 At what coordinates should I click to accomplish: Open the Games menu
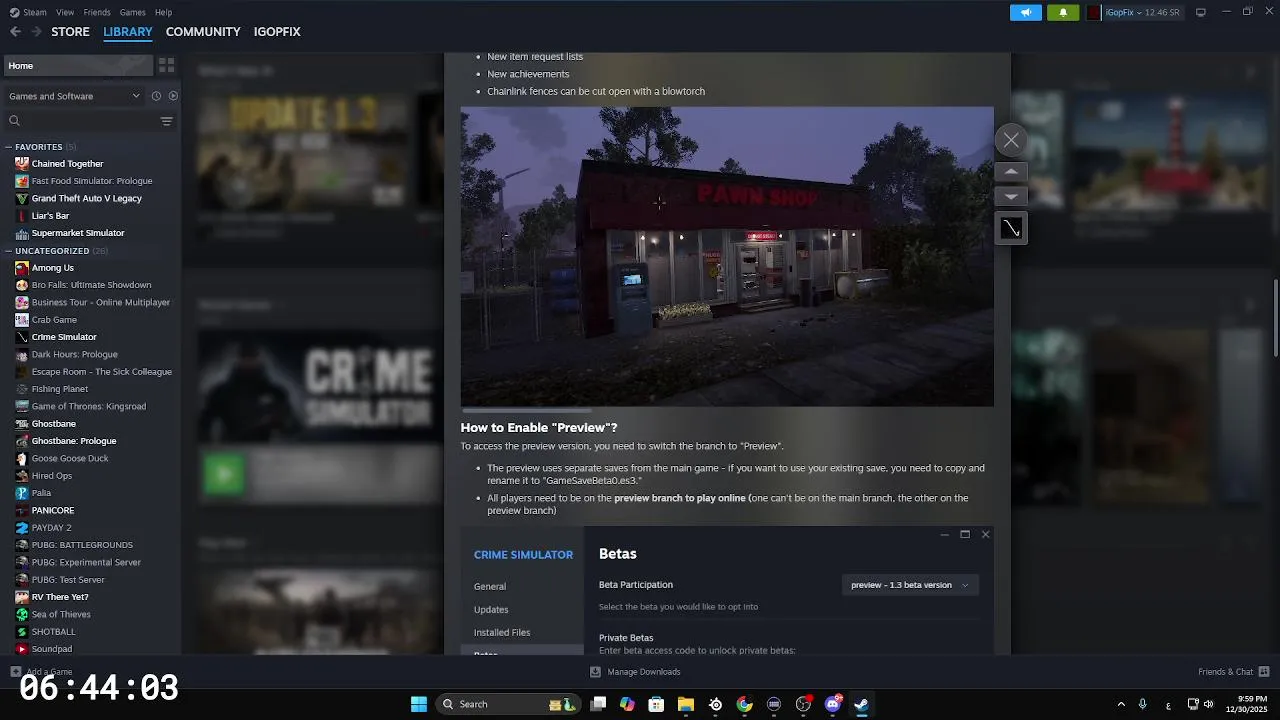click(132, 12)
